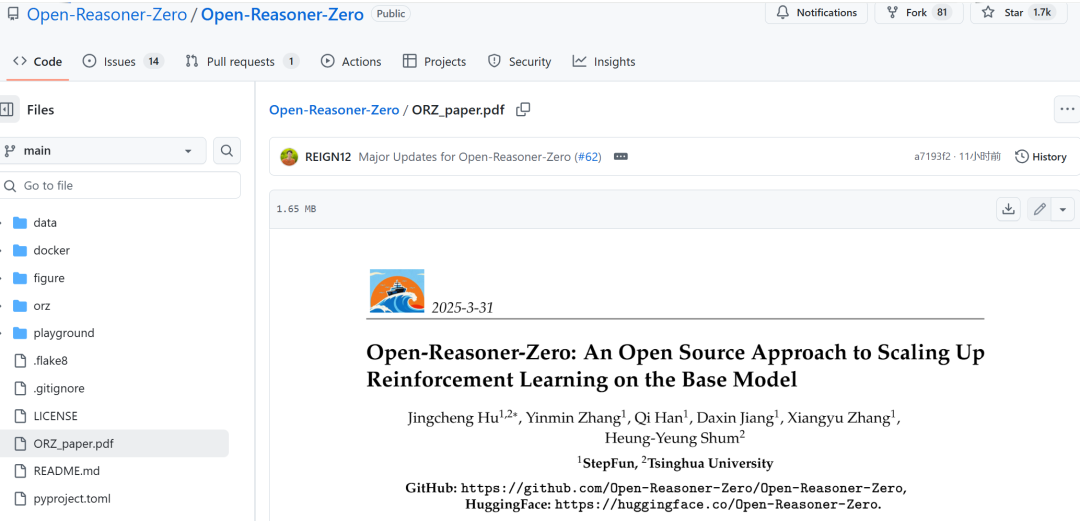This screenshot has width=1080, height=521.
Task: Collapse the Files side panel icon
Action: point(7,110)
